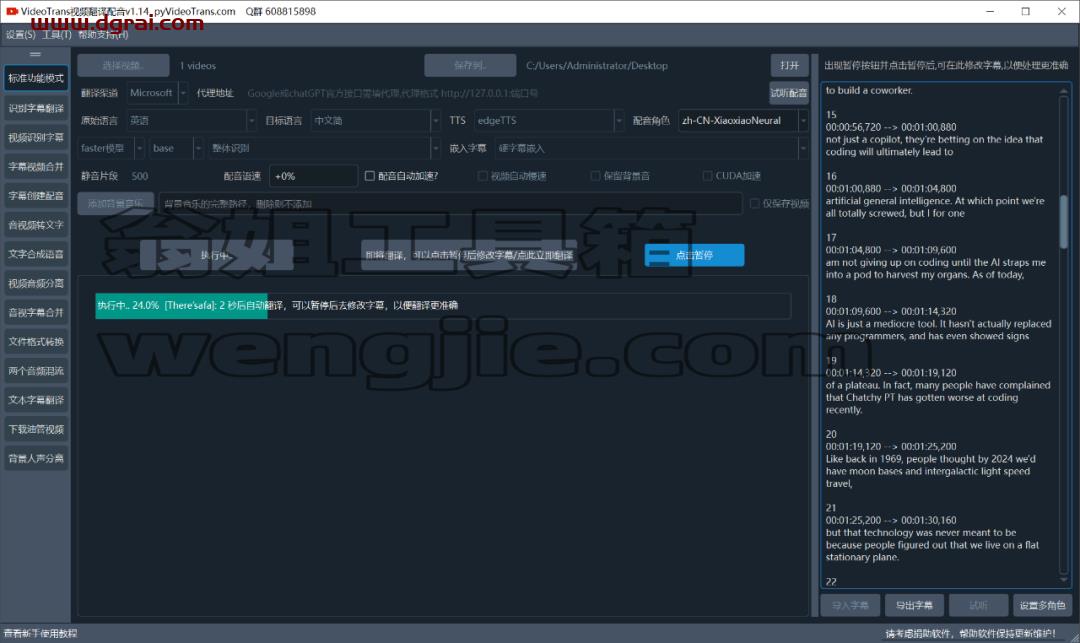
Task: Click the pause icon button 点击暂停
Action: (694, 255)
